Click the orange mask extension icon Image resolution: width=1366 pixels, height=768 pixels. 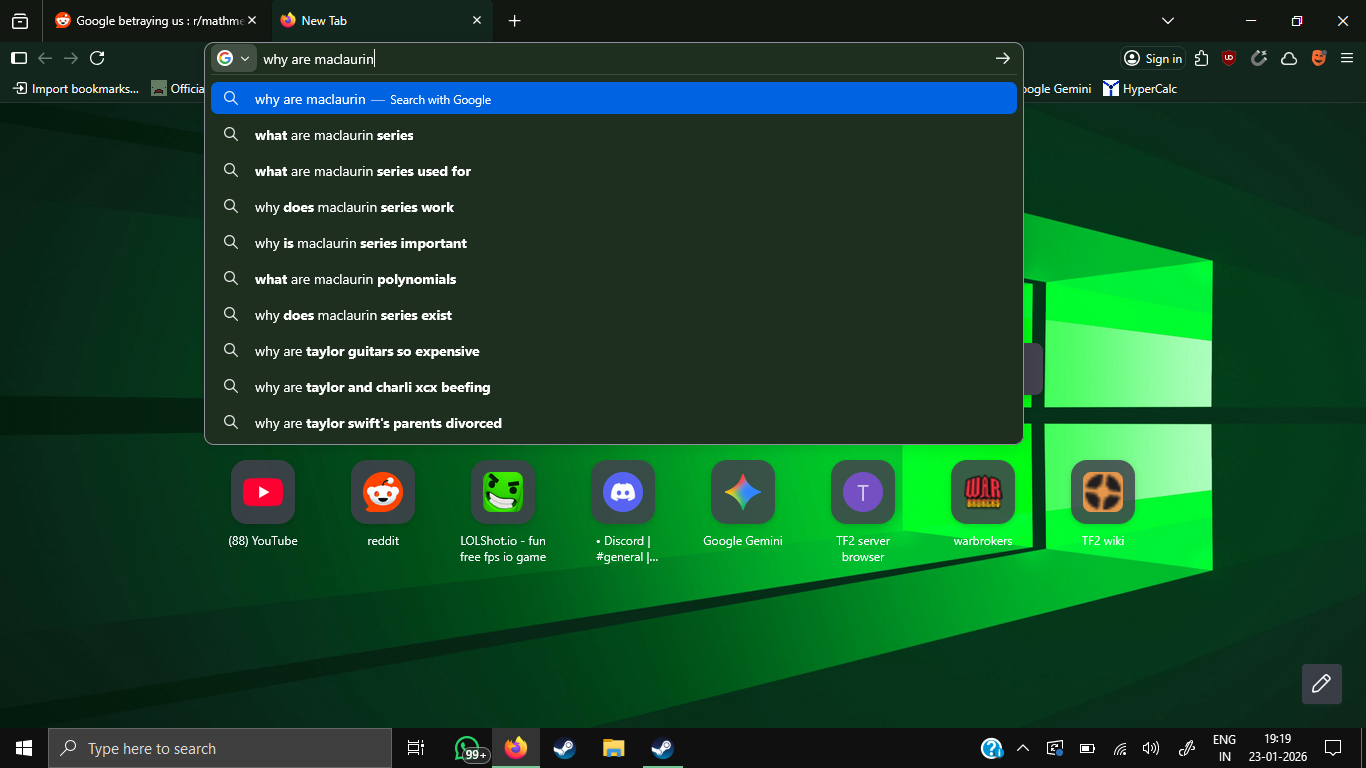tap(1319, 58)
